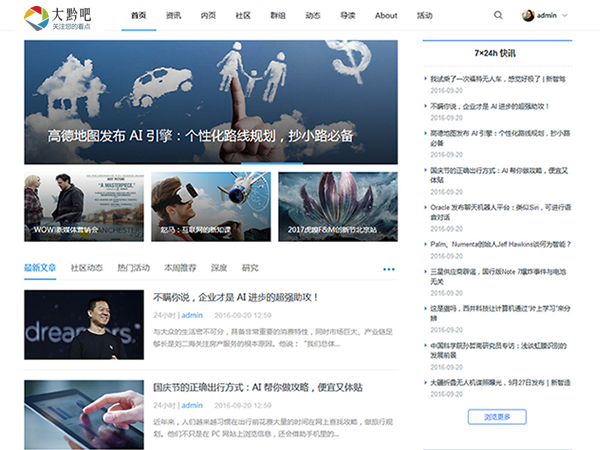Switch to the 深度 tab
This screenshot has height=450, width=600.
[x=219, y=268]
